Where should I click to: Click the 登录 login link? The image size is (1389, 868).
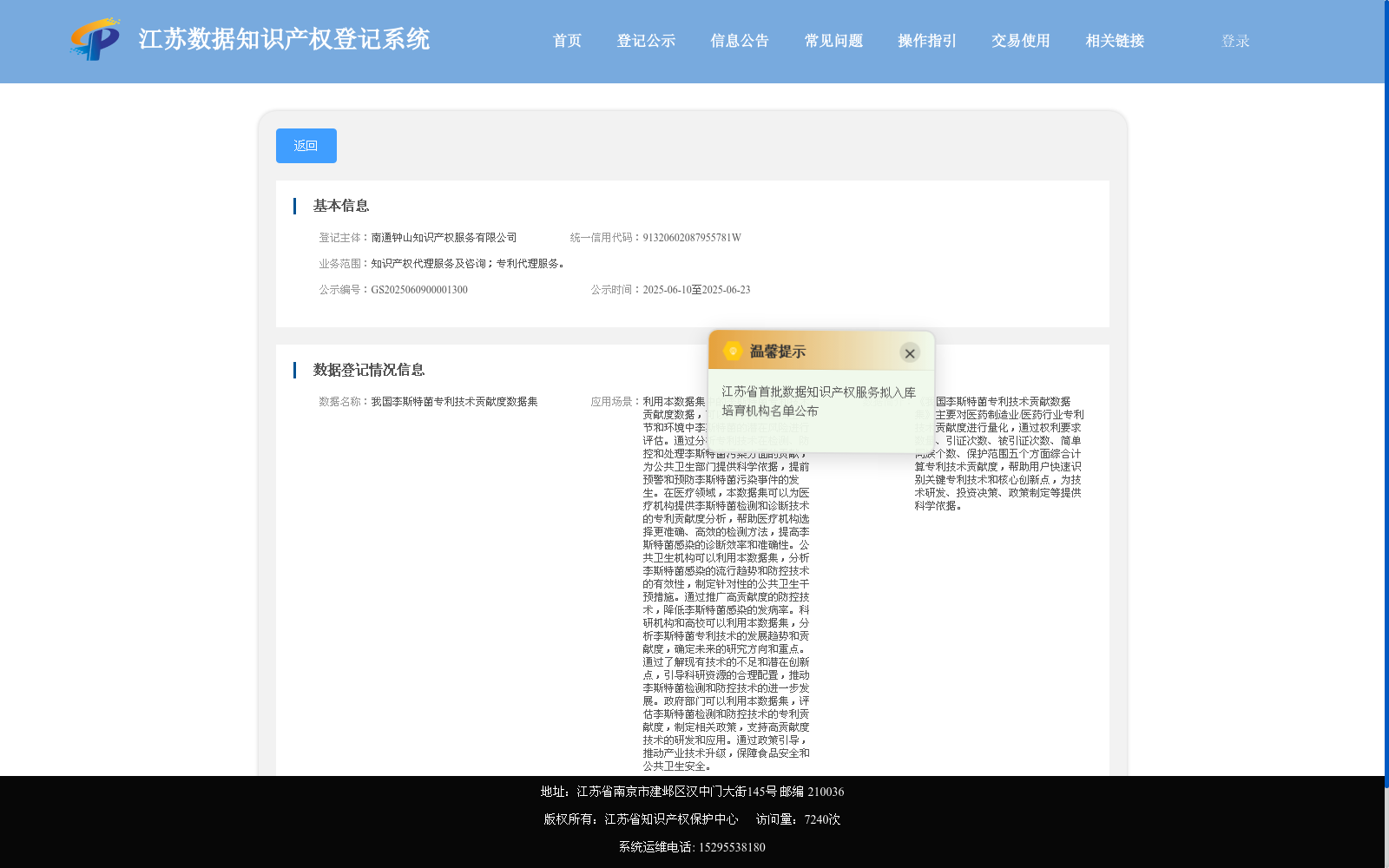coord(1235,41)
